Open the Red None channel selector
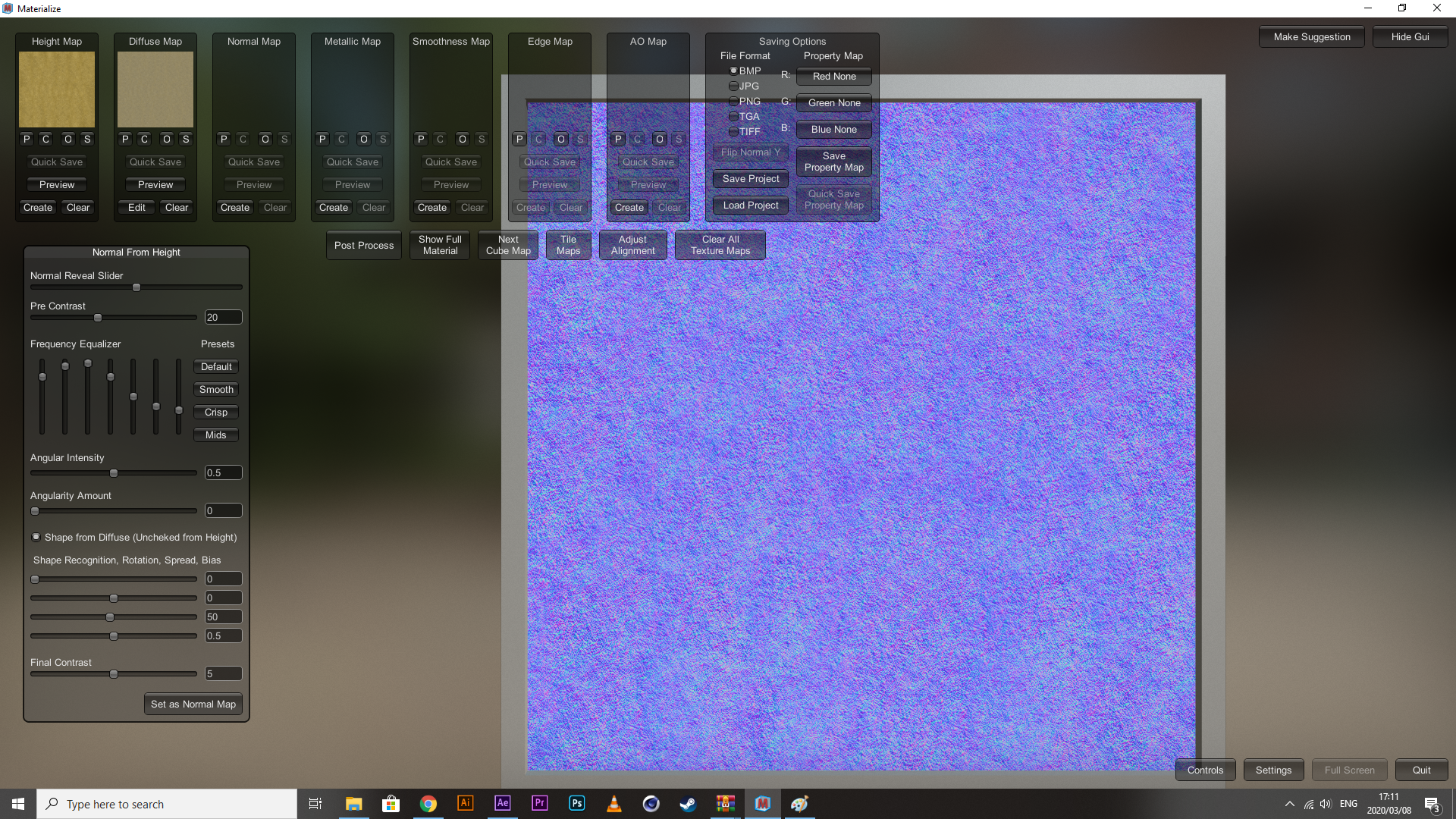Image resolution: width=1456 pixels, height=819 pixels. coord(833,77)
